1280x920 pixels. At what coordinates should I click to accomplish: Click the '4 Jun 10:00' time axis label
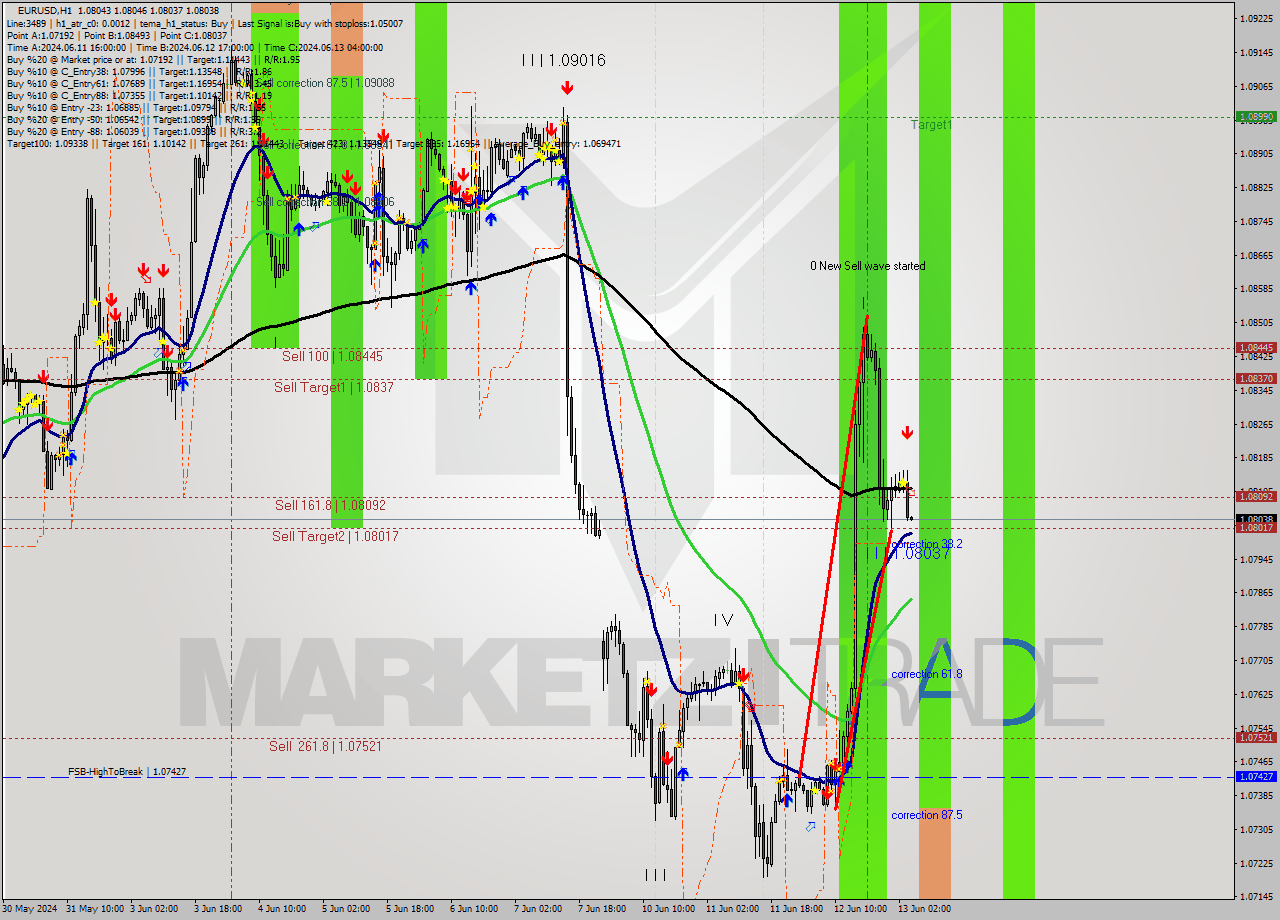(282, 909)
